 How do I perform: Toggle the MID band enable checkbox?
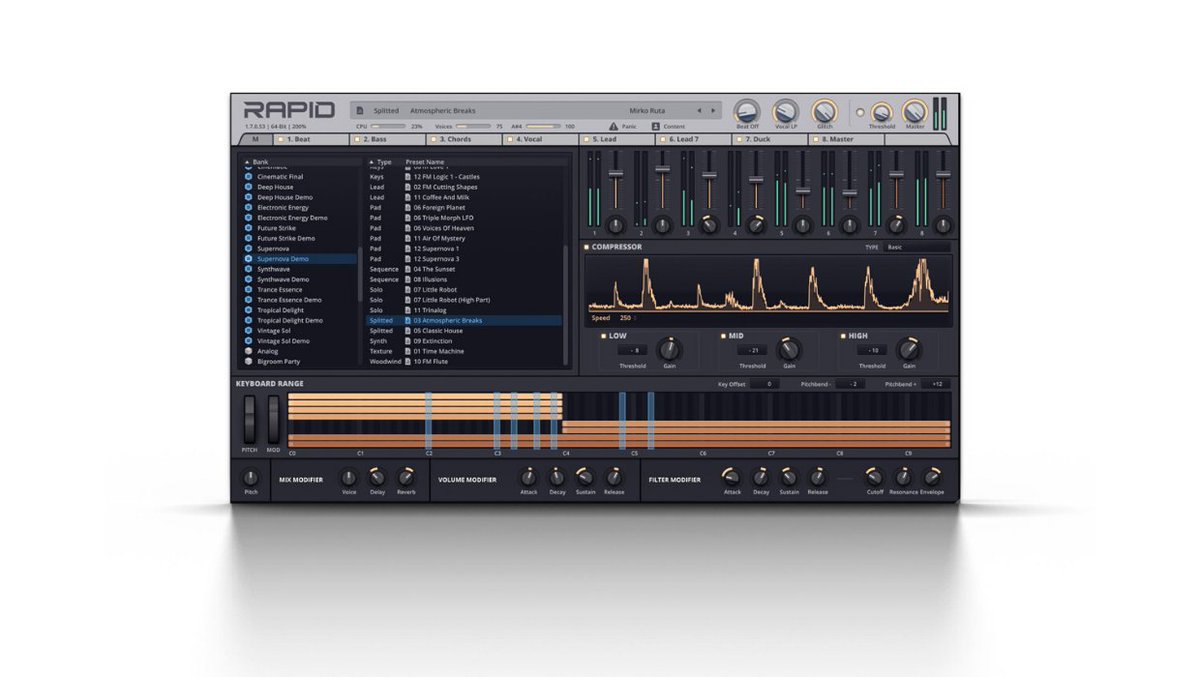coord(723,336)
